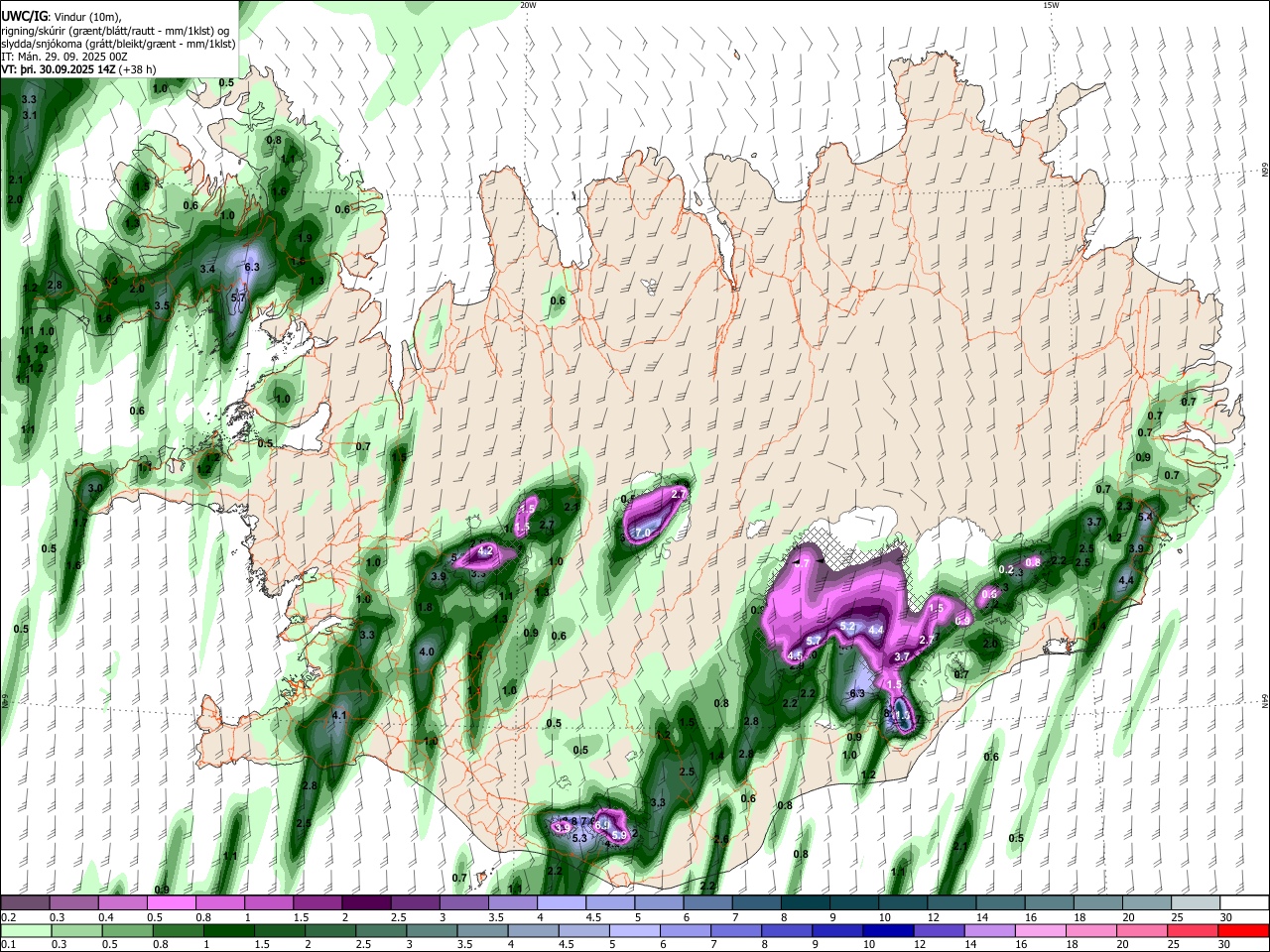Click the '4.0' precipitation value on the map
The image size is (1270, 952).
[427, 652]
